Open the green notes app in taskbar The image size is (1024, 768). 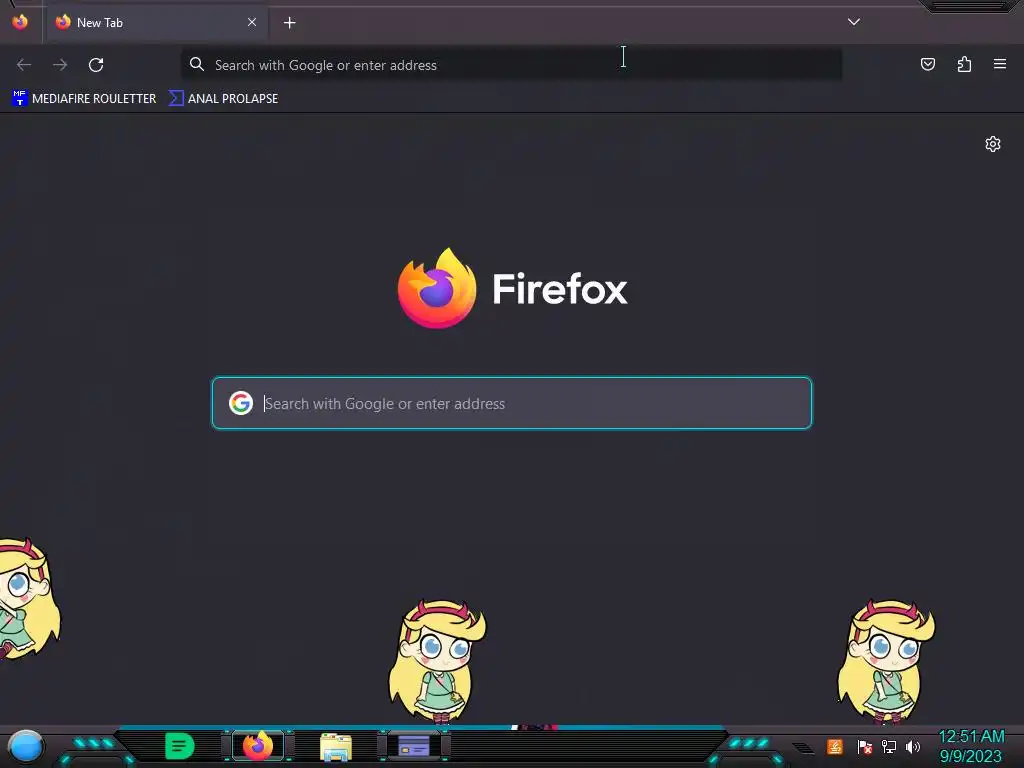180,746
